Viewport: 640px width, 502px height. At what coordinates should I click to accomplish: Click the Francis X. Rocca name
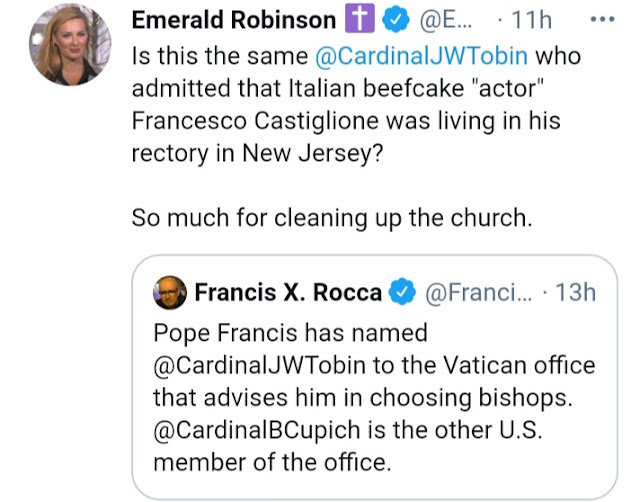coord(288,293)
